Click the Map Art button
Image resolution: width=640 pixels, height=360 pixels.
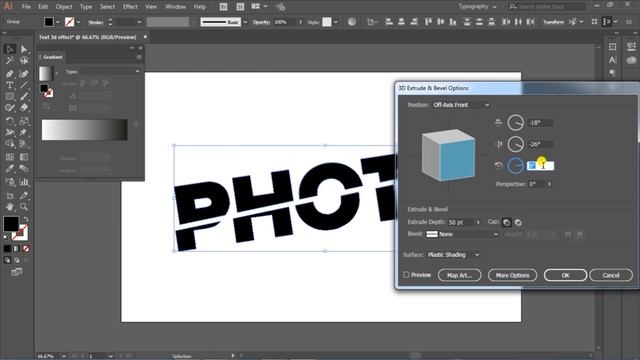tap(460, 275)
